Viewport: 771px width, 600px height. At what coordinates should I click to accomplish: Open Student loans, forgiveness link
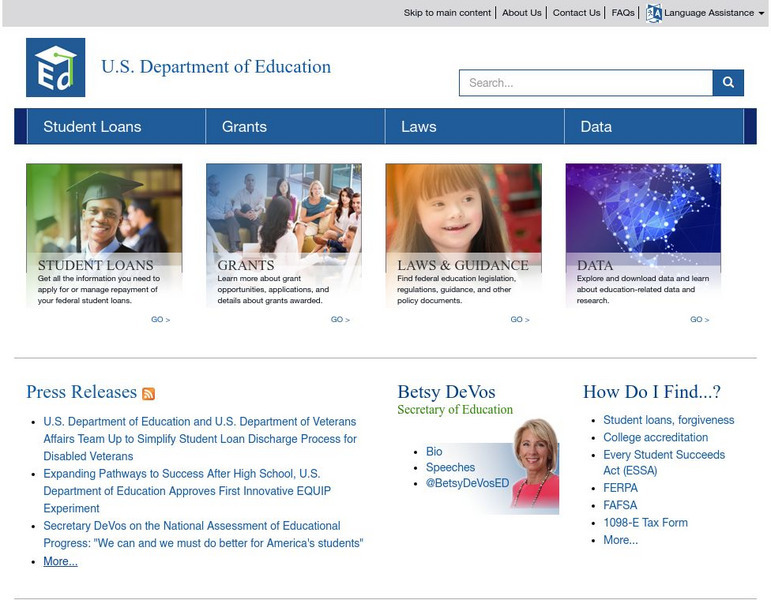669,420
